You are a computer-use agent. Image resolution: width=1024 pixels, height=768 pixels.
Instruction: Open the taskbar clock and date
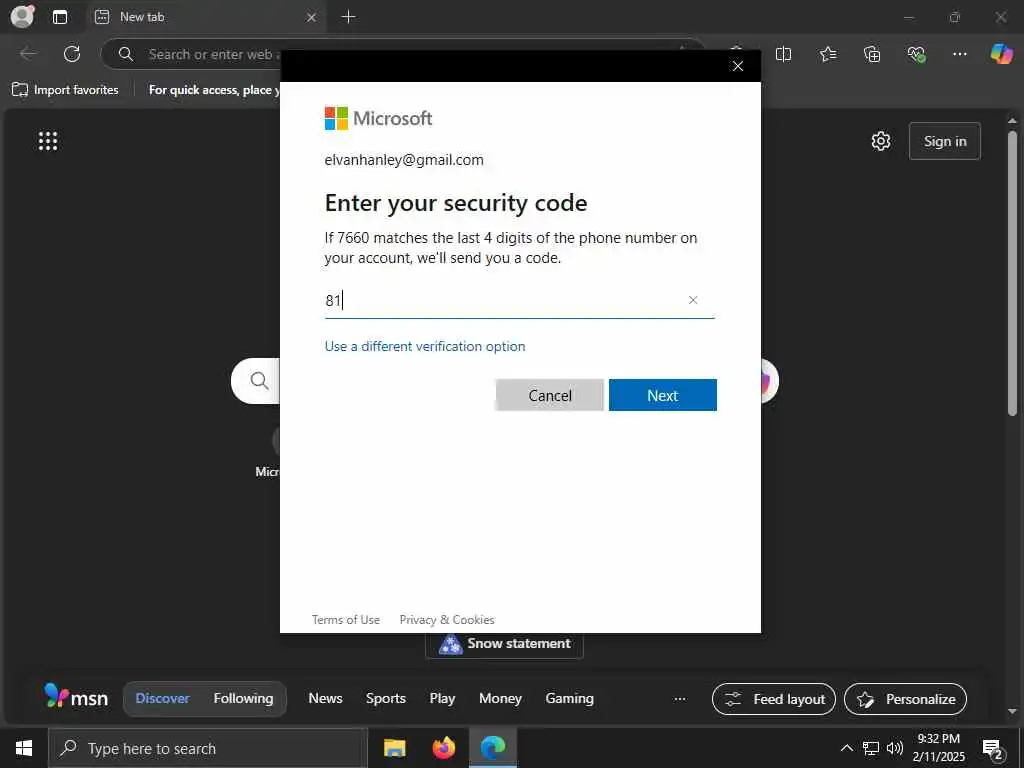tap(938, 748)
